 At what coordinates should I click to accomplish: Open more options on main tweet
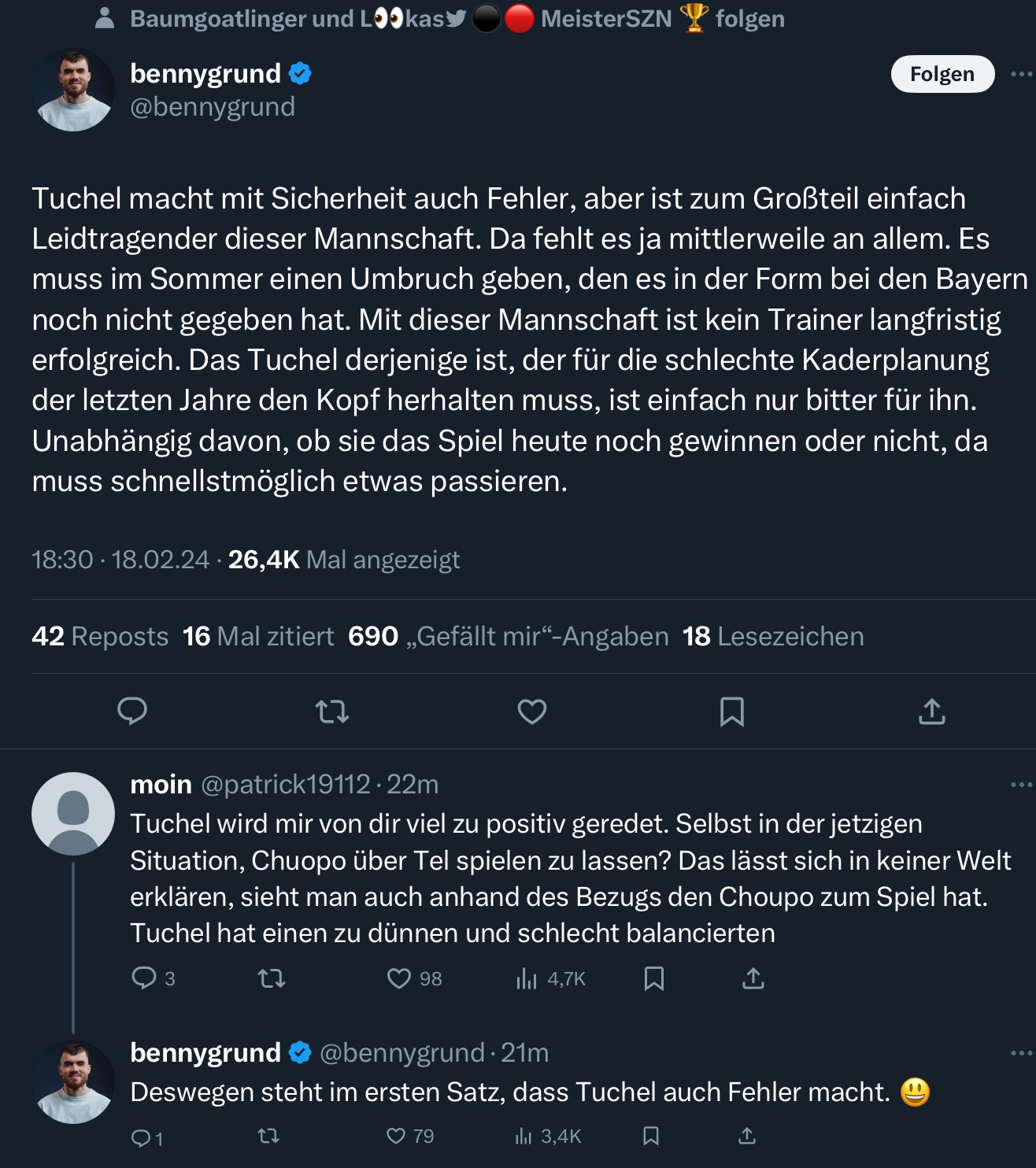pos(1021,74)
